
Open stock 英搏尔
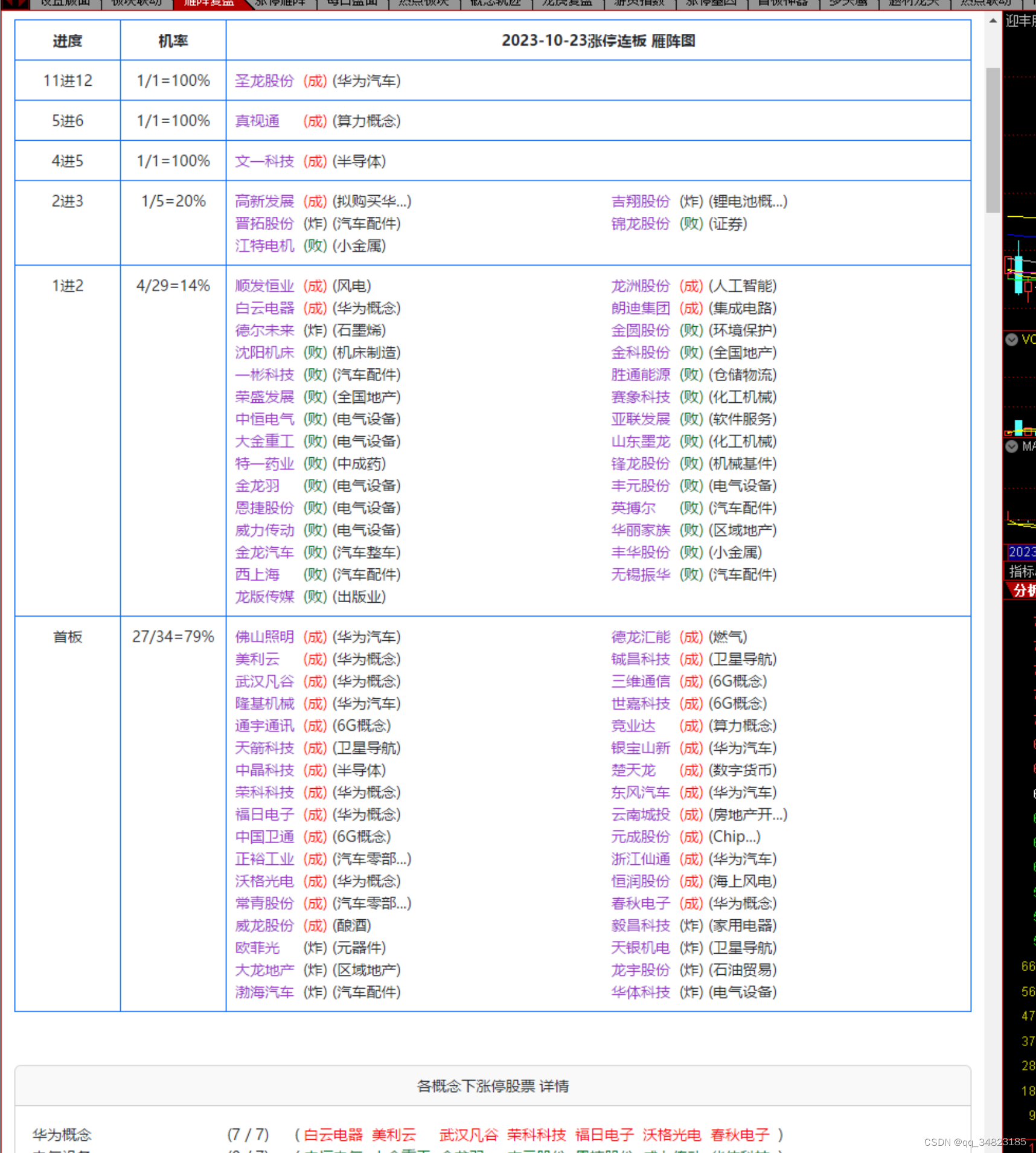pyautogui.click(x=633, y=509)
